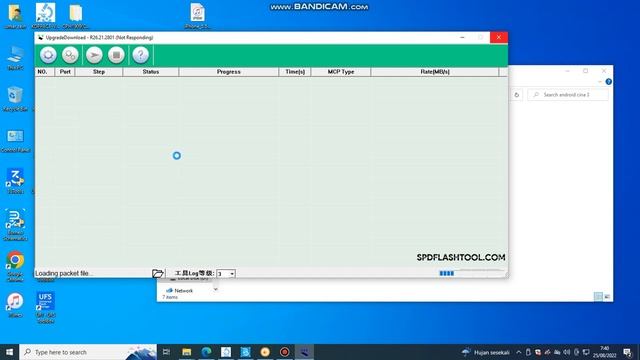Open the clock and date in taskbar
This screenshot has width=640, height=360.
click(604, 352)
